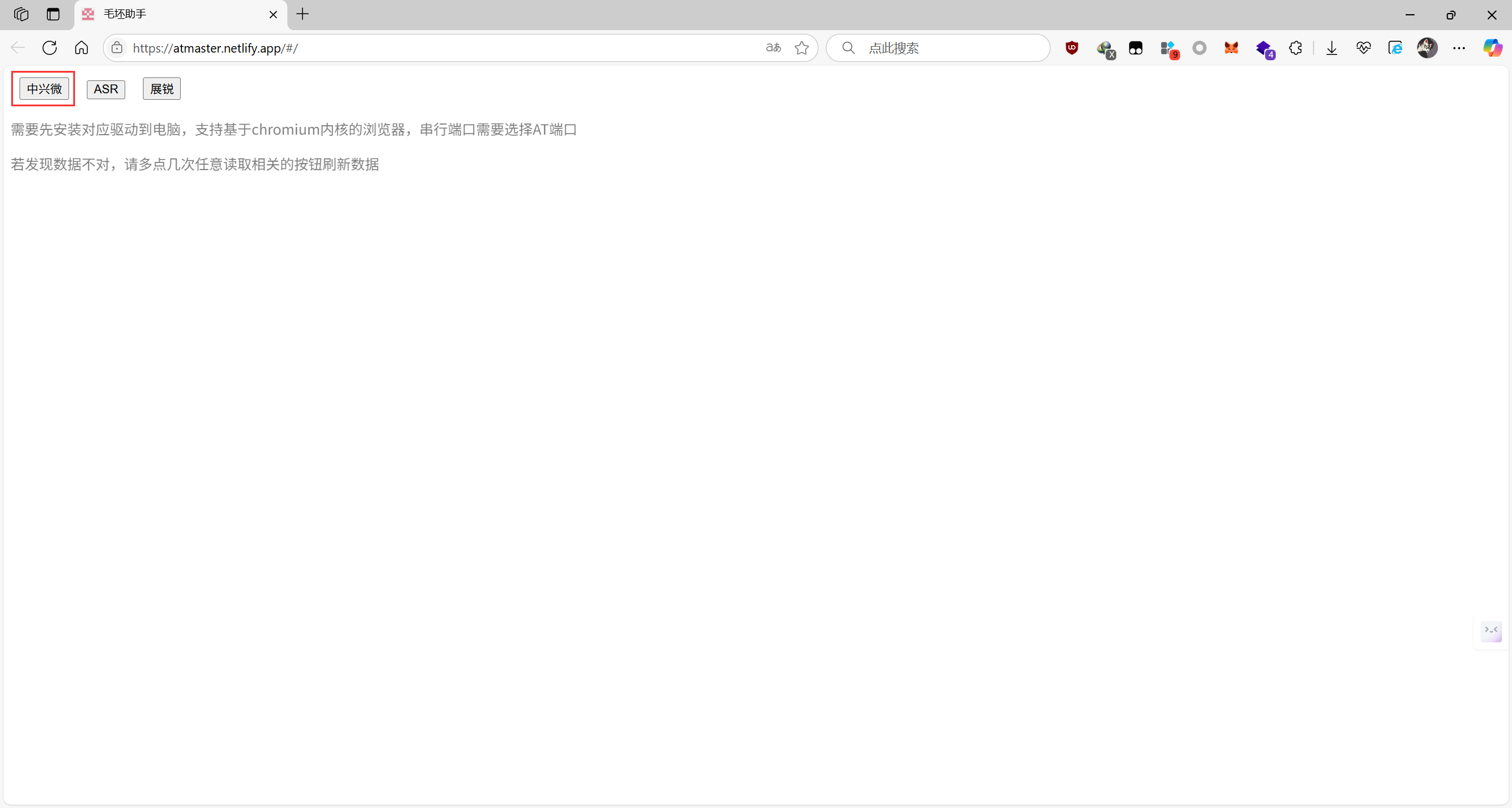Click the disabled back arrow
This screenshot has width=1512, height=808.
coord(18,48)
